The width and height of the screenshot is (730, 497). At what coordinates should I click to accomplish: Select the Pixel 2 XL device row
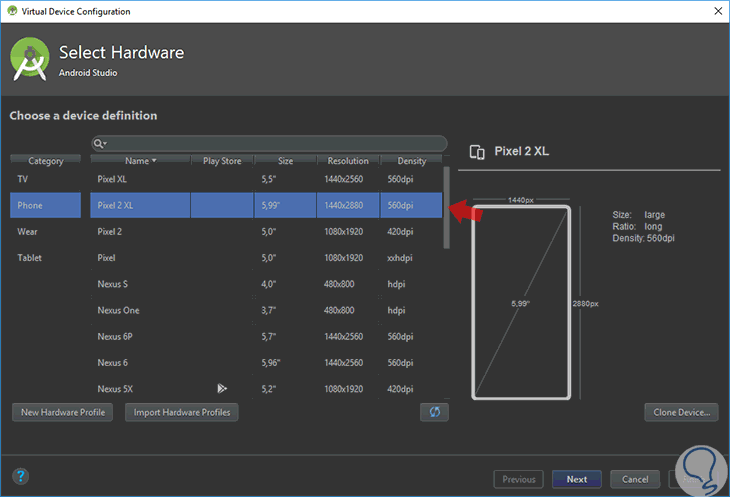click(x=266, y=205)
